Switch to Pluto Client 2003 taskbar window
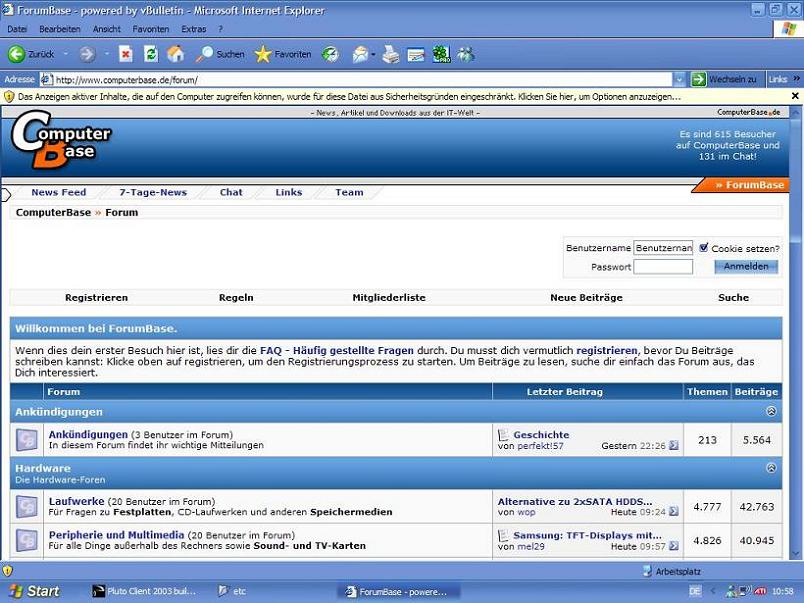This screenshot has height=603, width=804. tap(145, 591)
